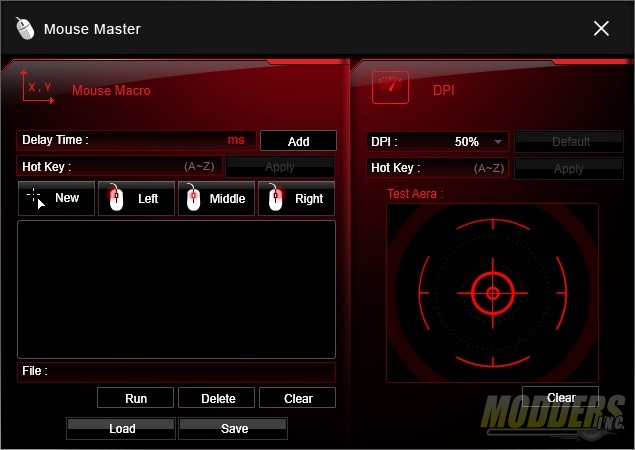The width and height of the screenshot is (635, 450).
Task: Load a macro file
Action: (x=121, y=429)
